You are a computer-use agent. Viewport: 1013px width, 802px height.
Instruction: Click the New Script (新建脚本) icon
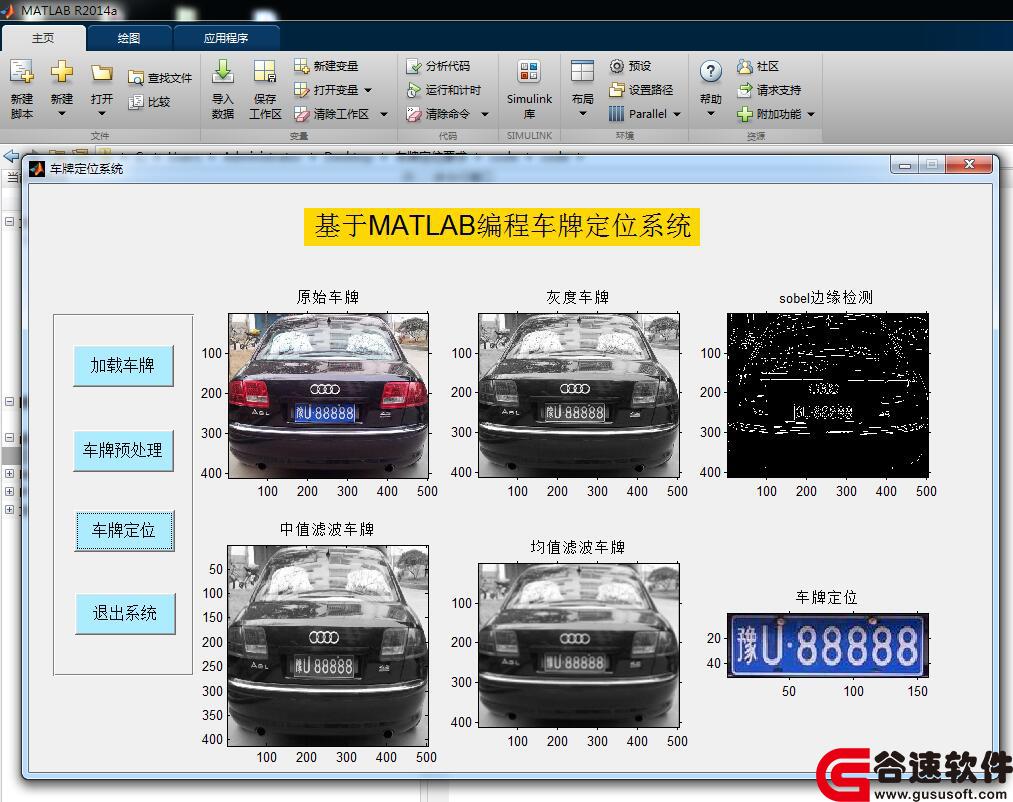[21, 71]
